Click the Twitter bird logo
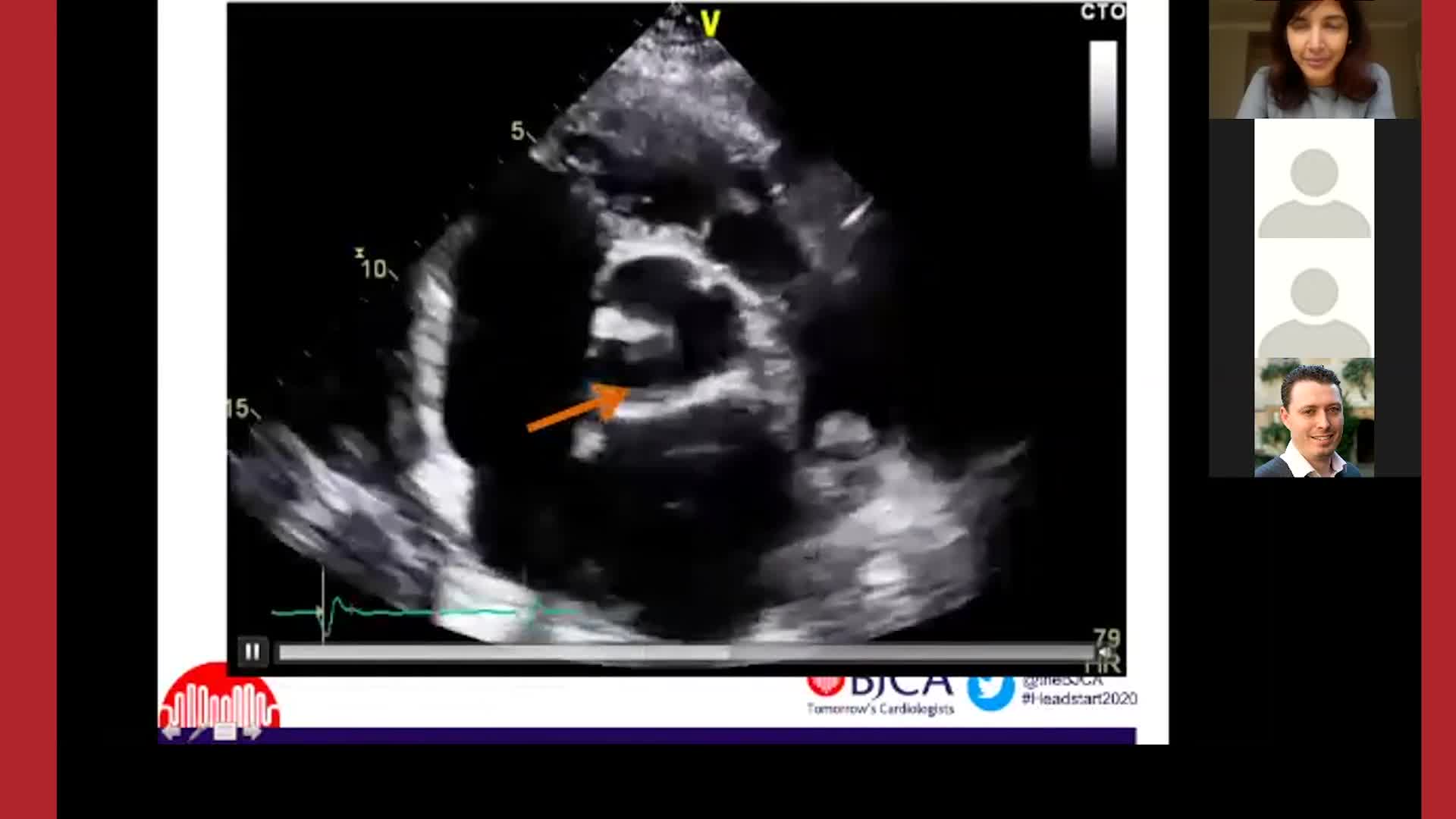 coord(990,690)
